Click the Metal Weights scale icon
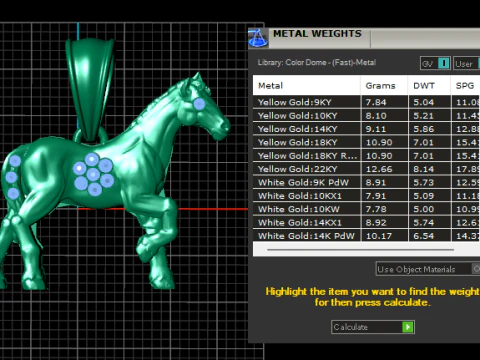This screenshot has height=360, width=480. [x=258, y=38]
